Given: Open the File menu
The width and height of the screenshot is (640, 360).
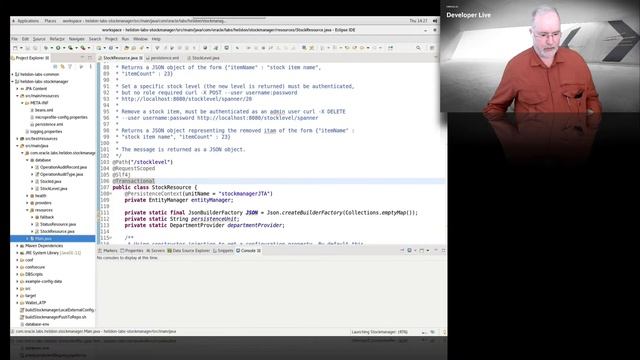Looking at the screenshot, I should point(15,39).
